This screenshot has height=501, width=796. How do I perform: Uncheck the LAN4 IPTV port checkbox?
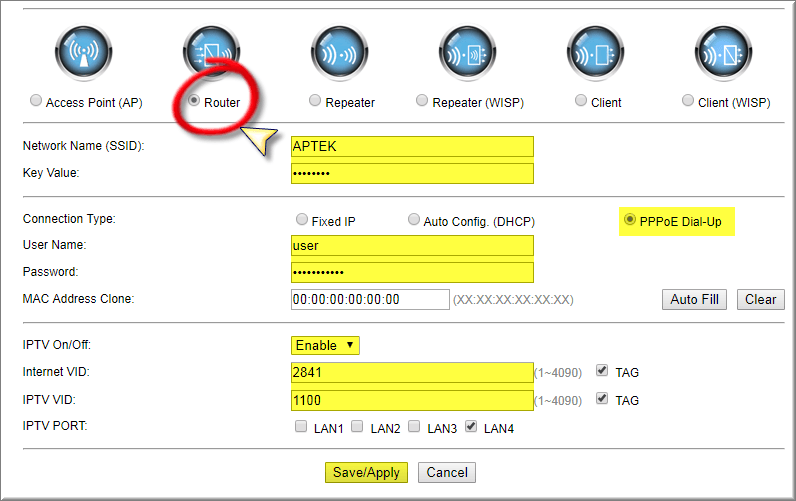471,427
